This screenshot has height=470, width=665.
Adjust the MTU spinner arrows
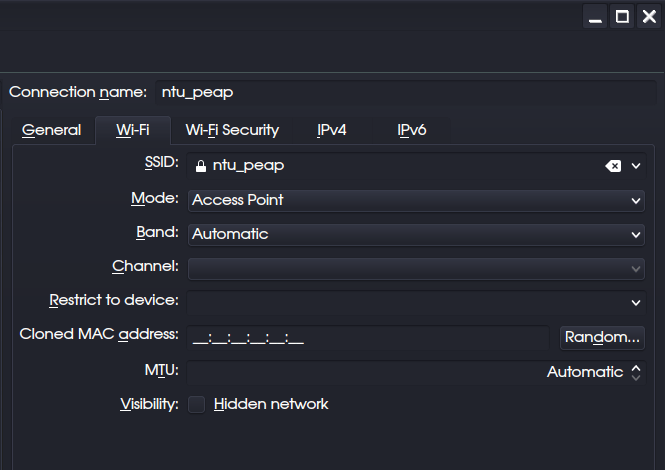coord(636,372)
